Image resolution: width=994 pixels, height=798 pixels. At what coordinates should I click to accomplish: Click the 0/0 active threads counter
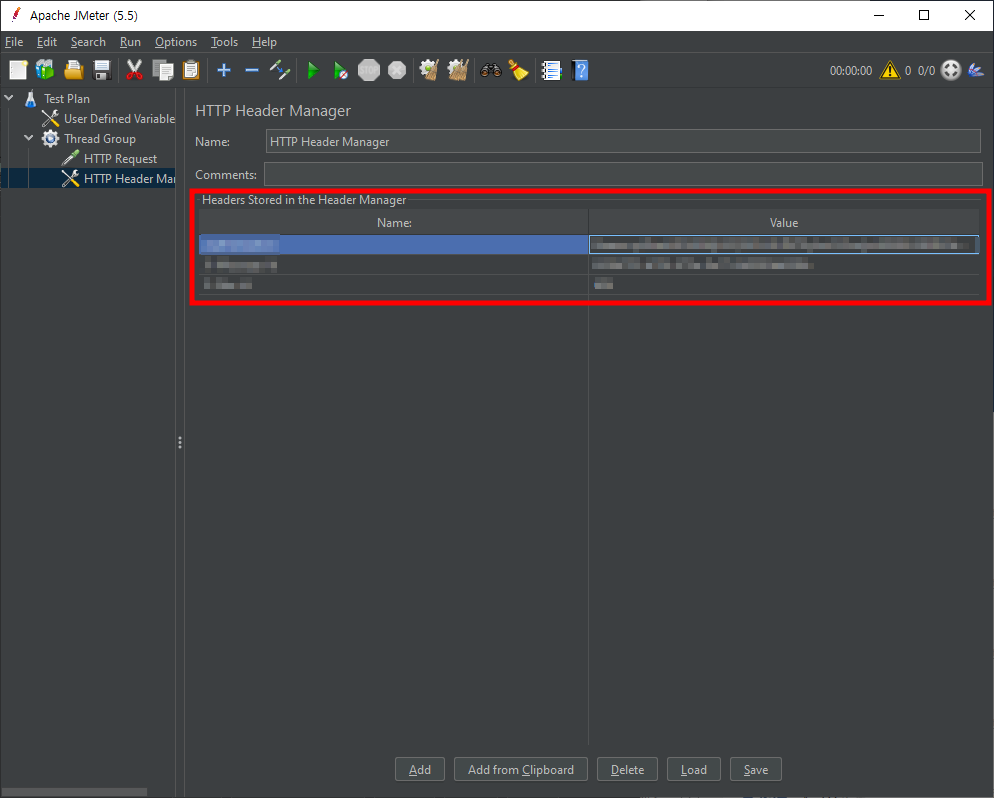[x=926, y=70]
